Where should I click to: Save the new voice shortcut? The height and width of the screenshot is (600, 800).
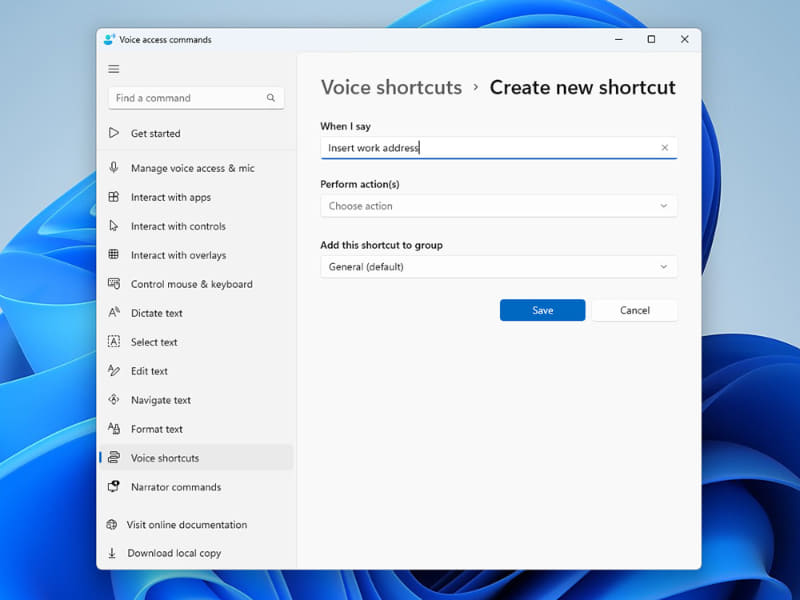(542, 310)
